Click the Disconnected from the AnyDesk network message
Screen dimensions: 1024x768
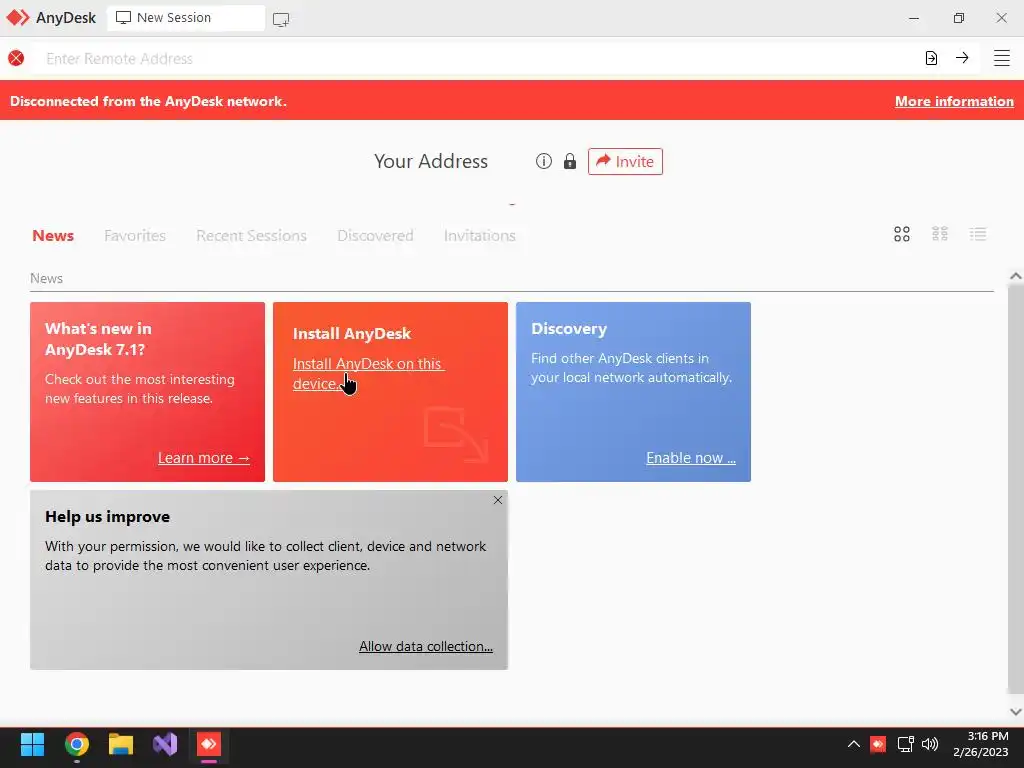tap(148, 101)
